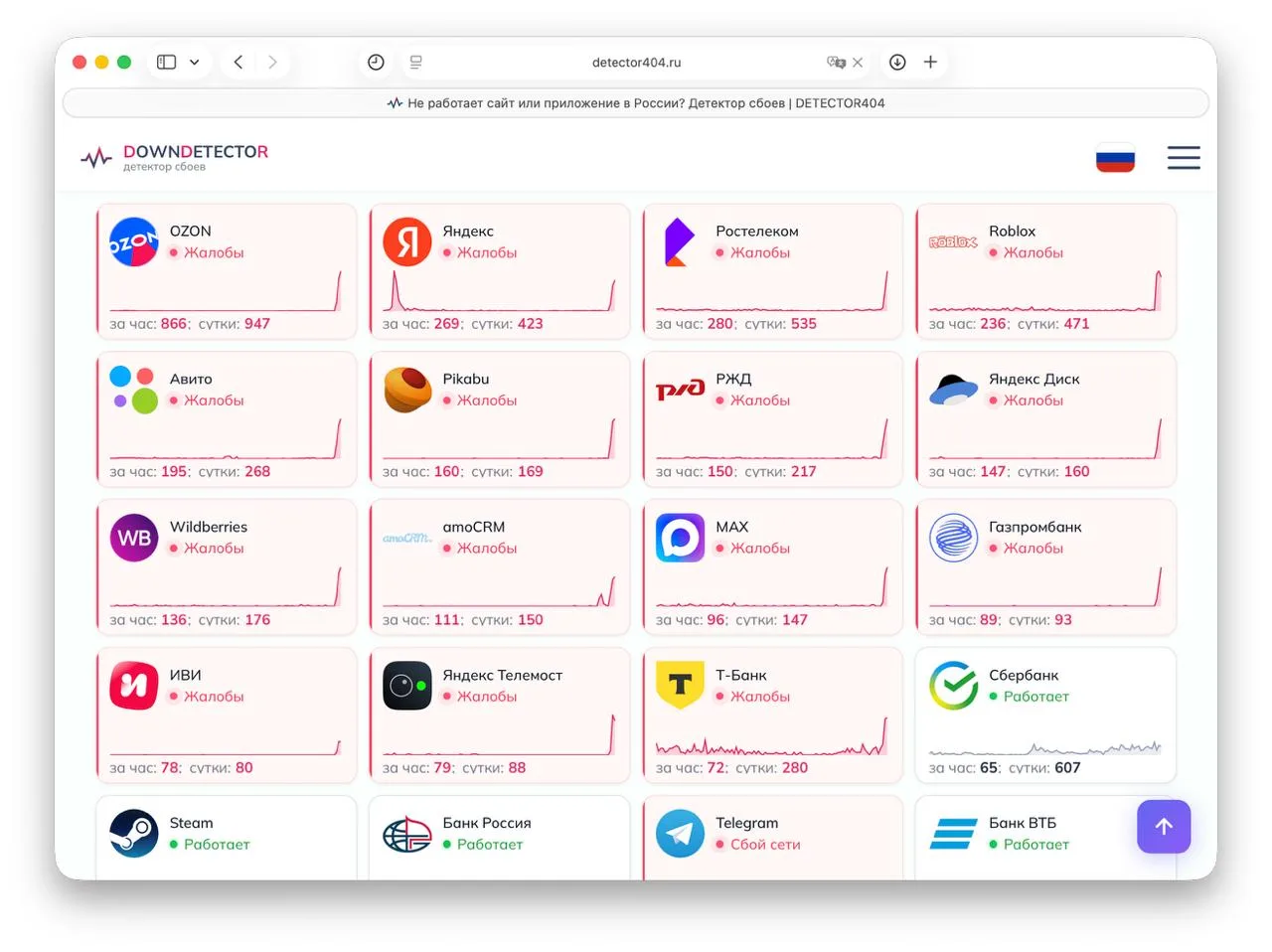Click the Газпромбанк logo icon
Screen dimensions: 1272x952
[x=953, y=538]
